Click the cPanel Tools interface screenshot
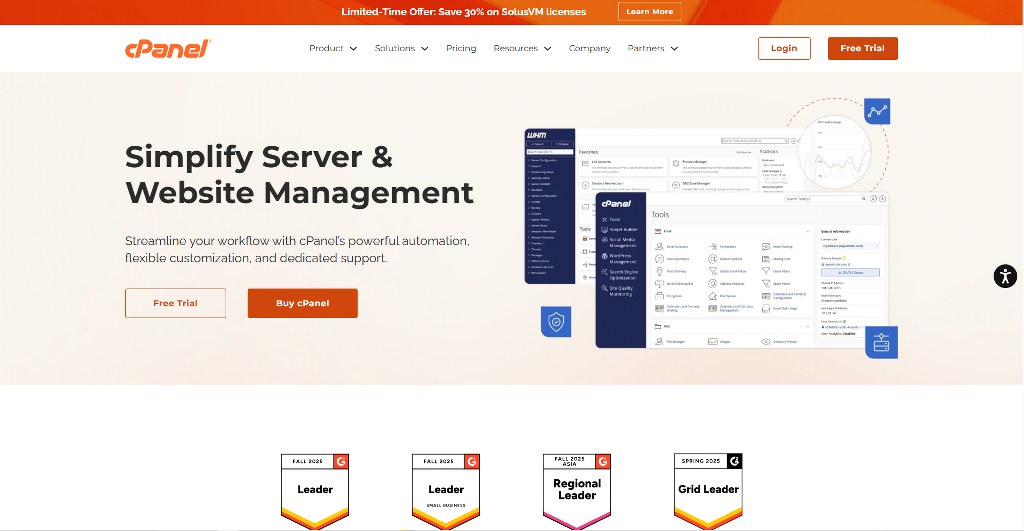 coord(742,270)
